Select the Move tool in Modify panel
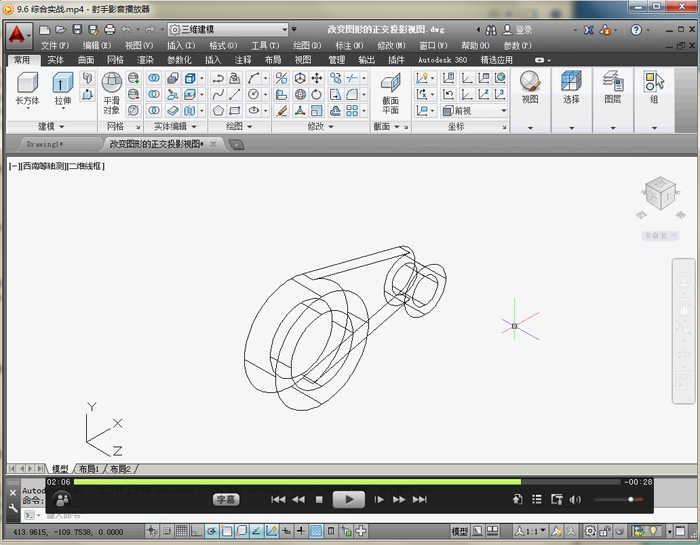700x545 pixels. (x=317, y=79)
